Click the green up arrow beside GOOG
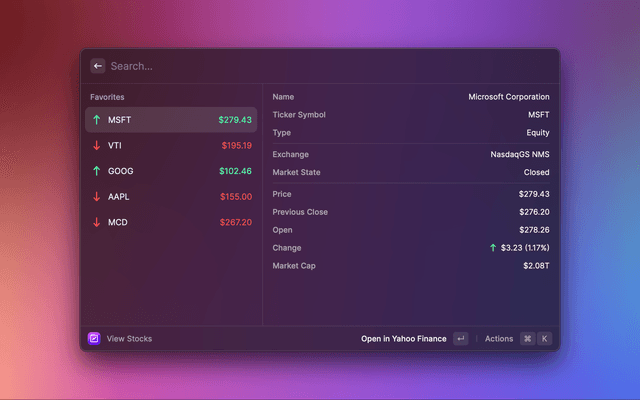Screen dimensions: 640x400 click(97, 171)
